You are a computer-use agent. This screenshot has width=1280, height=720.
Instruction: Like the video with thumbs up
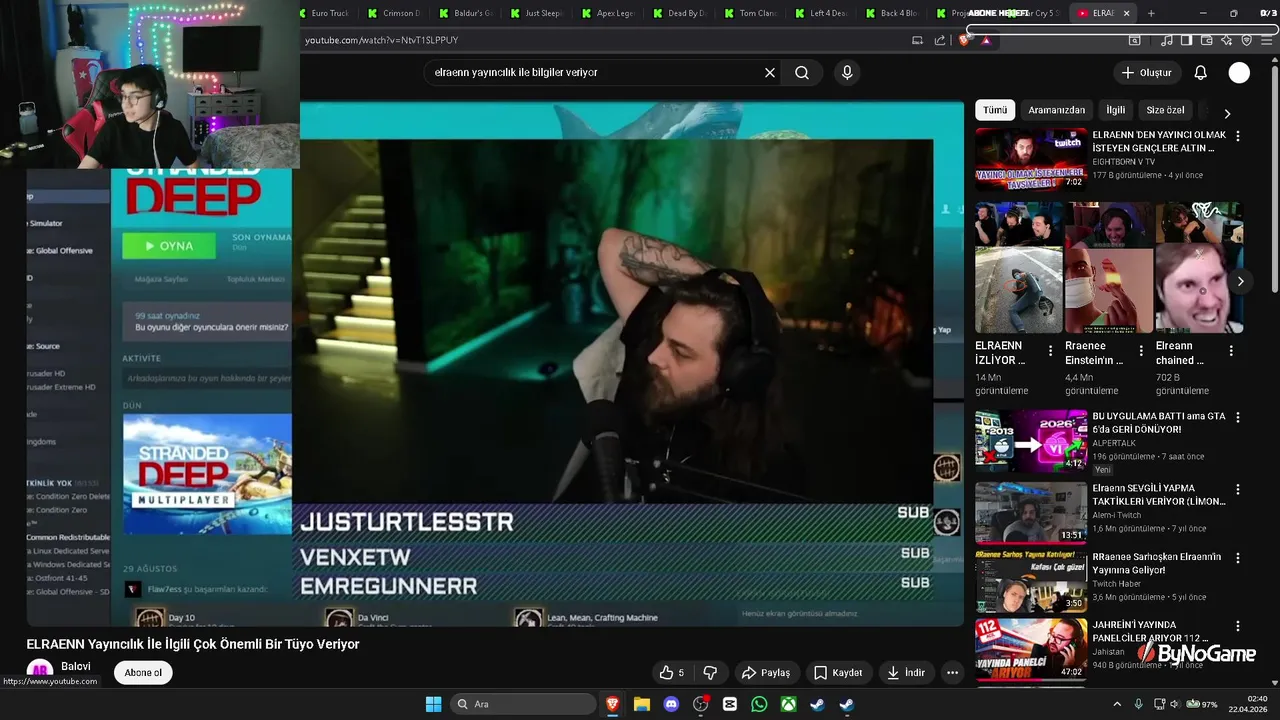[x=673, y=673]
